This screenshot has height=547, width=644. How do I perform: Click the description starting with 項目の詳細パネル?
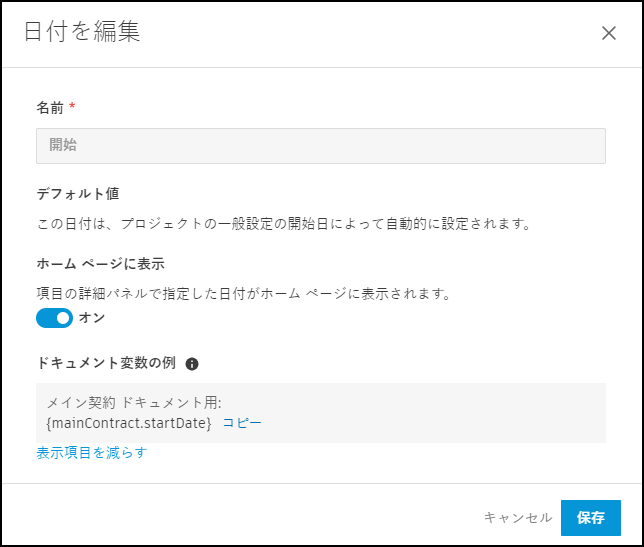pos(244,294)
